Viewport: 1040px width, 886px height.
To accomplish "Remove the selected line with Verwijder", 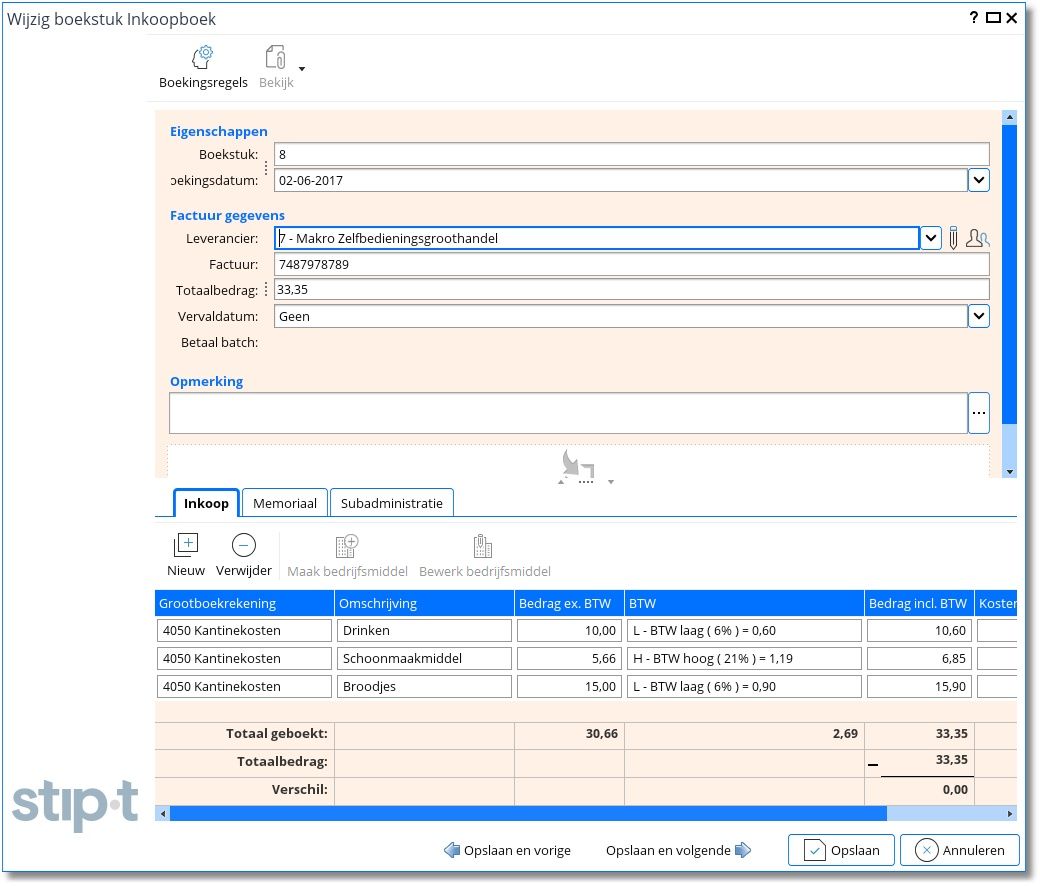I will point(243,546).
